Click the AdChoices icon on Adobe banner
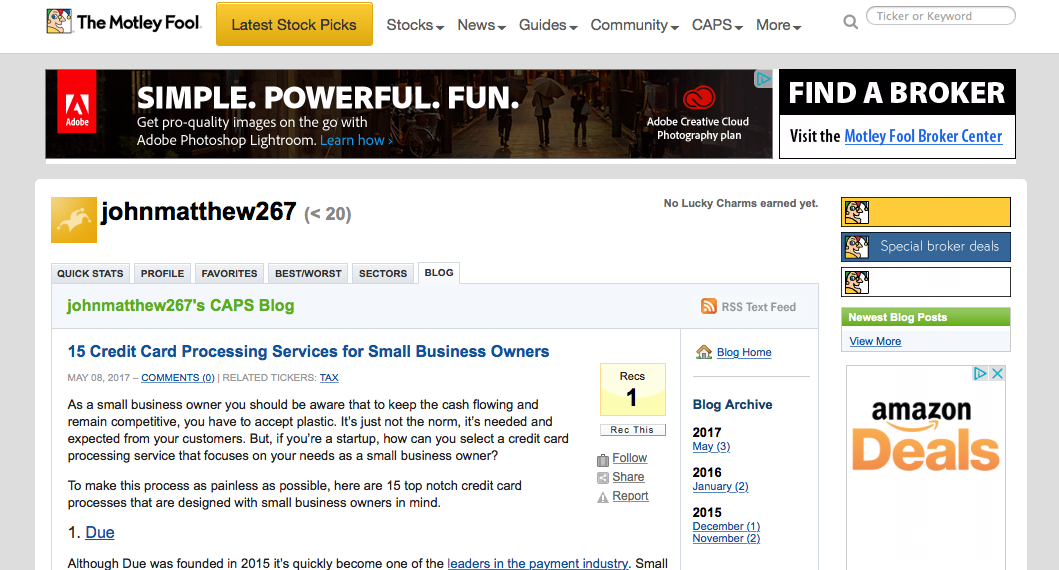1059x570 pixels. (x=763, y=79)
